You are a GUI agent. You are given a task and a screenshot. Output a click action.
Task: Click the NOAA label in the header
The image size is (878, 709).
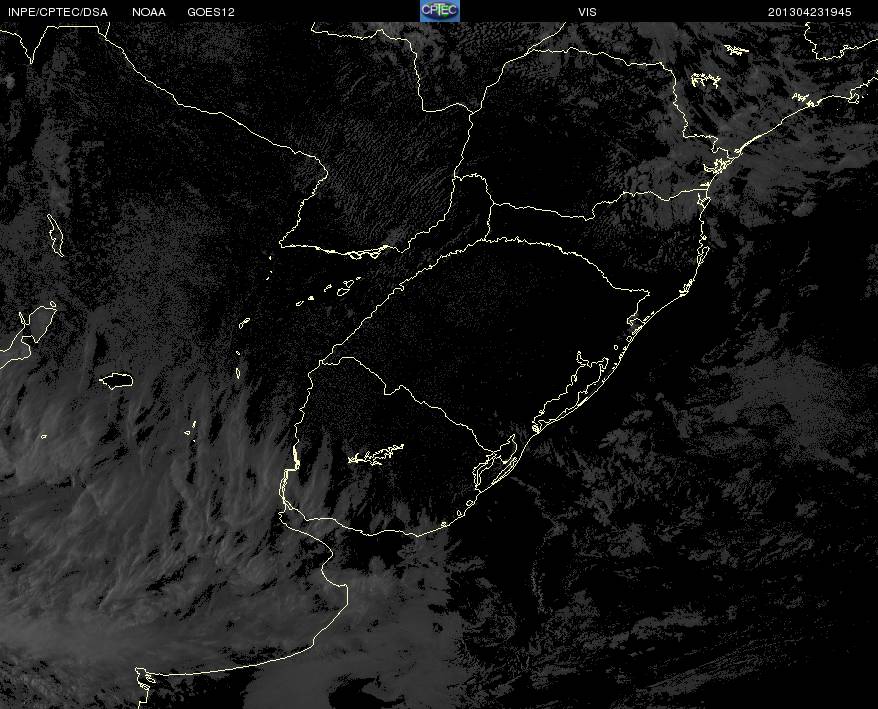pyautogui.click(x=149, y=12)
